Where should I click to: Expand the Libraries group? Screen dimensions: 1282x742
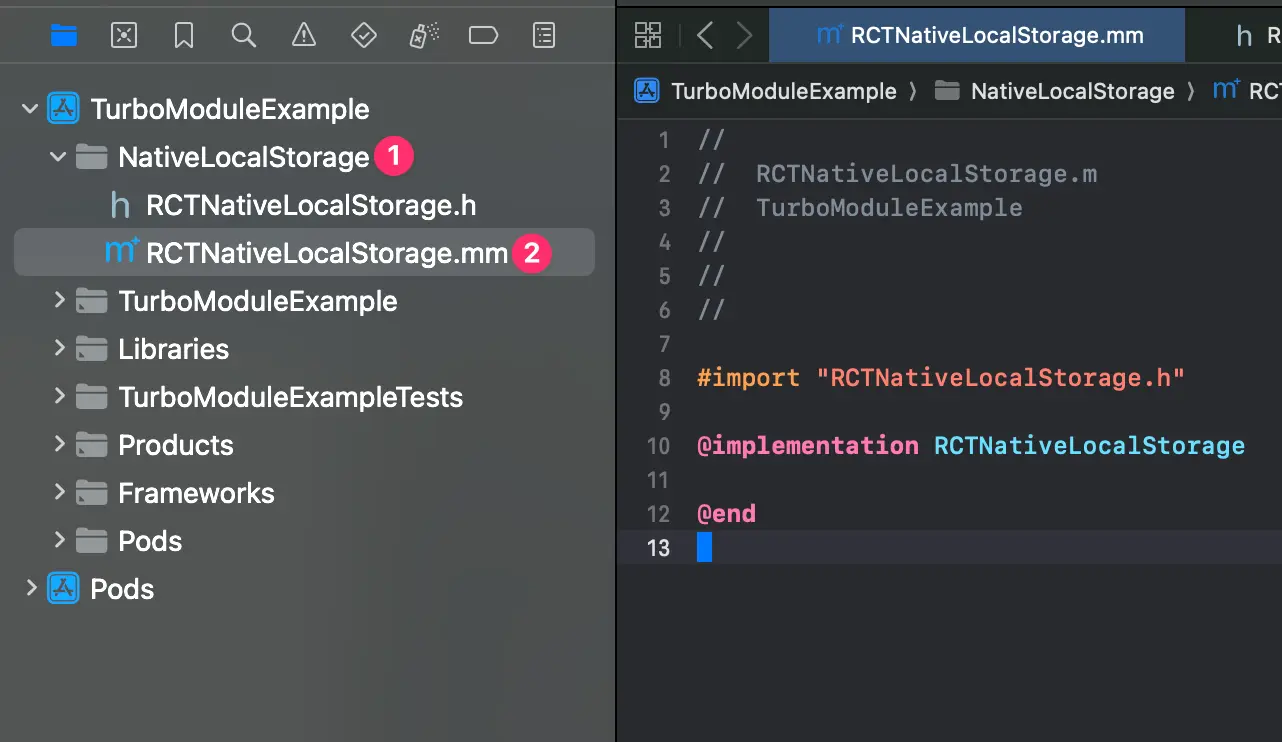[x=59, y=349]
